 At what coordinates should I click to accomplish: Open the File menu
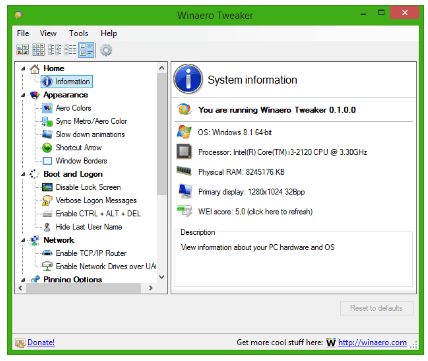23,33
